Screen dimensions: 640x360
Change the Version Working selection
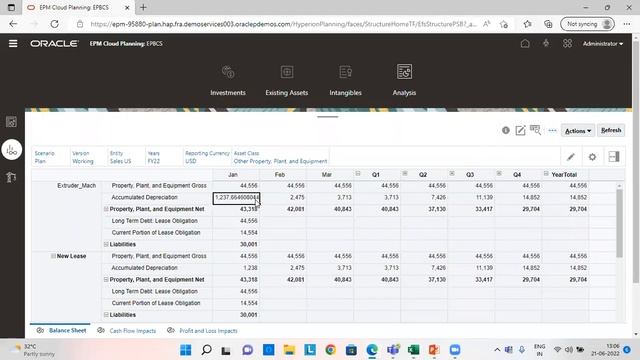click(x=83, y=157)
